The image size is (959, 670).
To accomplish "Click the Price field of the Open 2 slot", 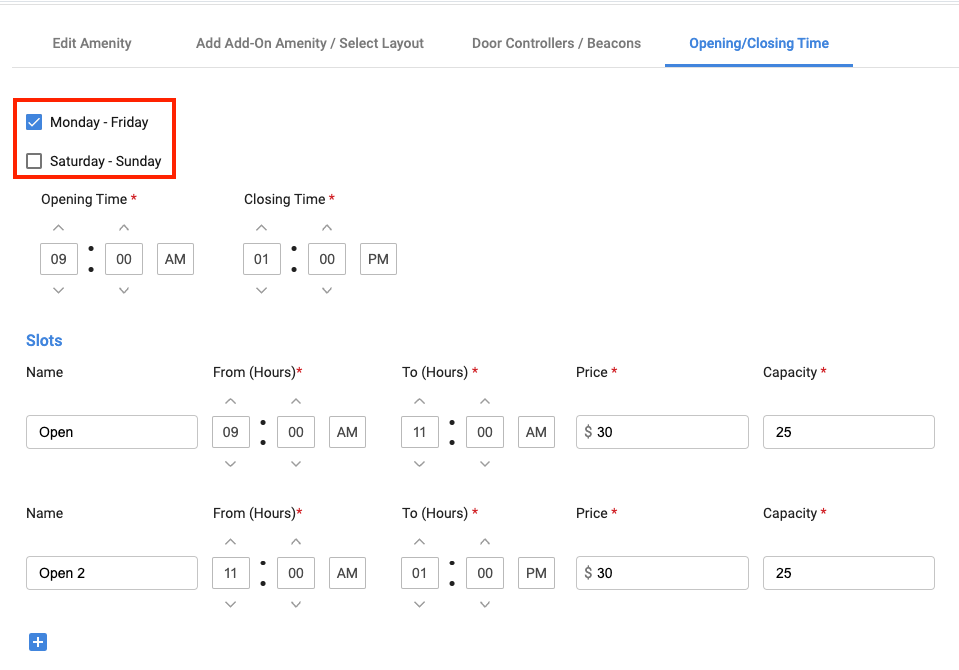I will click(x=662, y=573).
